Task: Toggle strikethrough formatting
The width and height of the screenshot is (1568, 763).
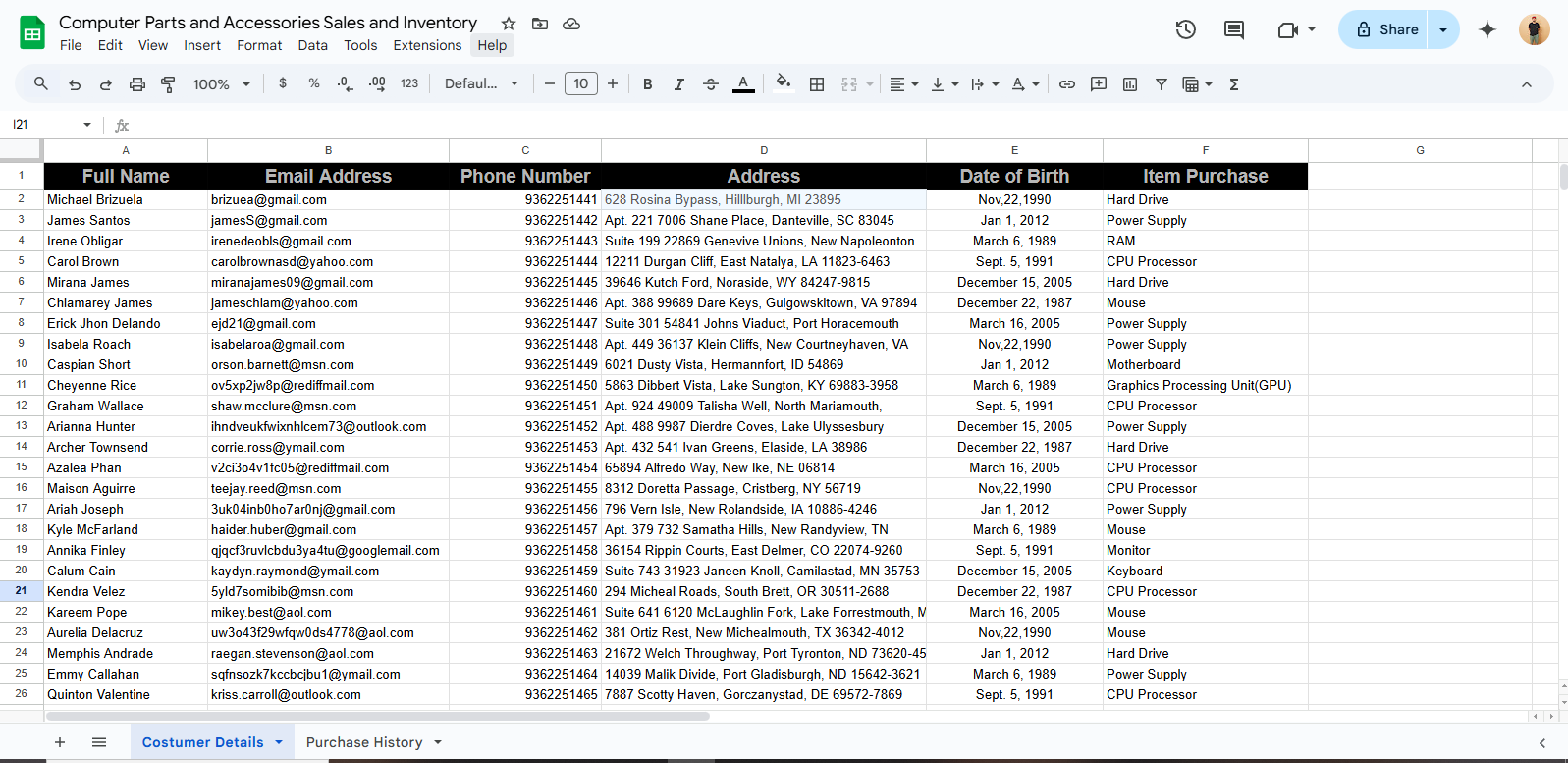Action: pos(711,84)
